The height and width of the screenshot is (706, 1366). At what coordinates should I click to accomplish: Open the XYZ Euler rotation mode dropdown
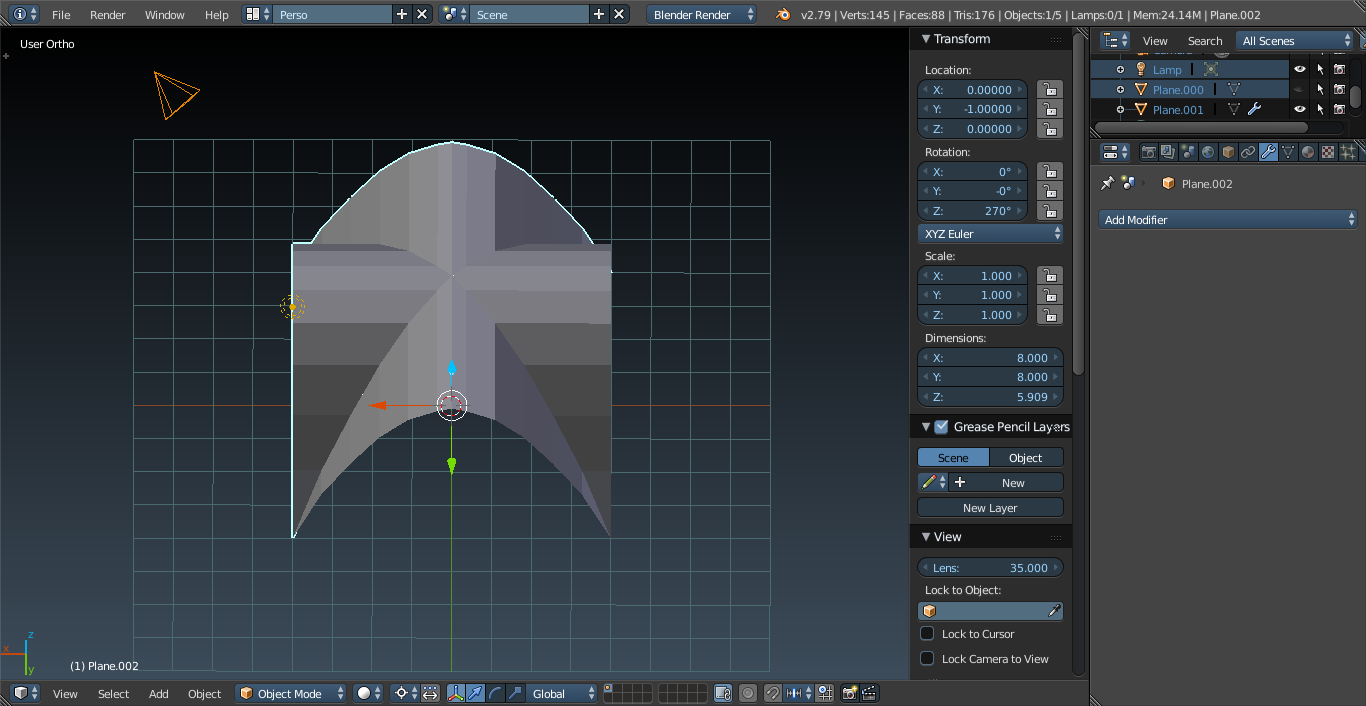(990, 234)
